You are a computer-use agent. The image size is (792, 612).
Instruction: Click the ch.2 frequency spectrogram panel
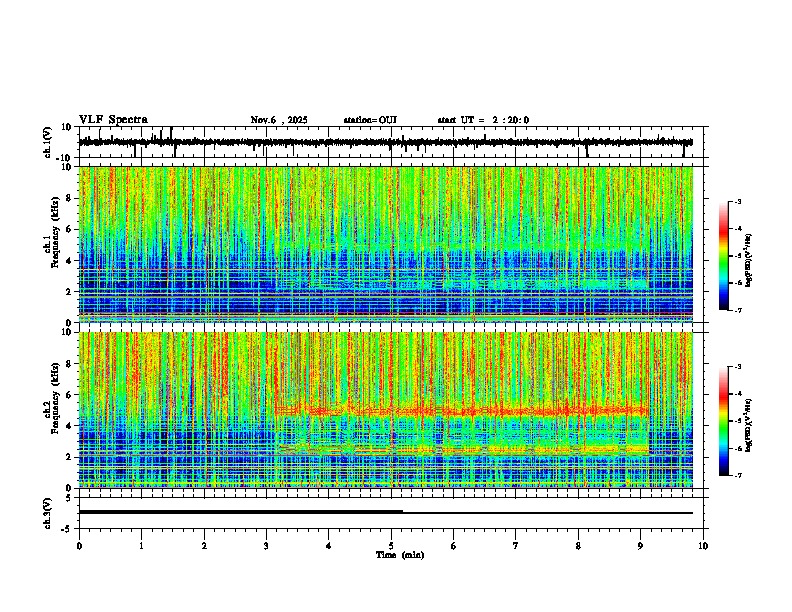(x=386, y=410)
